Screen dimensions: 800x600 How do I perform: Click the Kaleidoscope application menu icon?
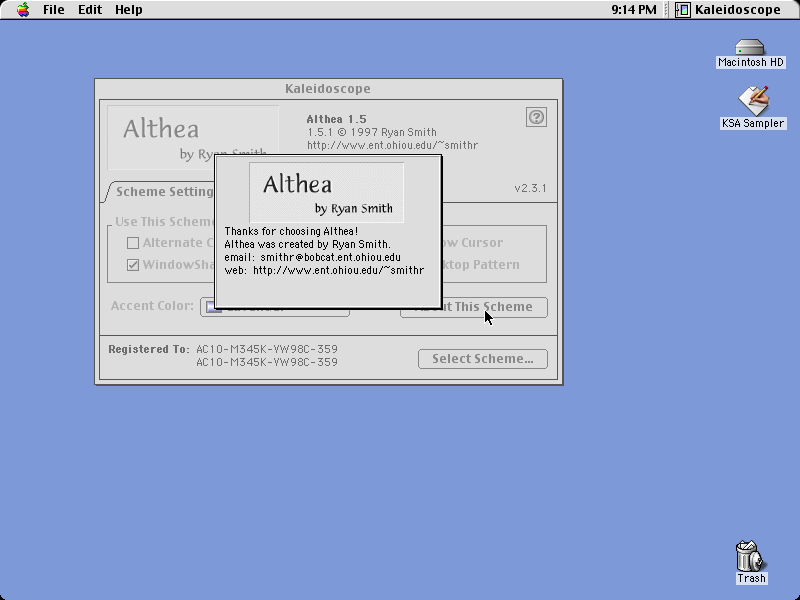point(683,10)
